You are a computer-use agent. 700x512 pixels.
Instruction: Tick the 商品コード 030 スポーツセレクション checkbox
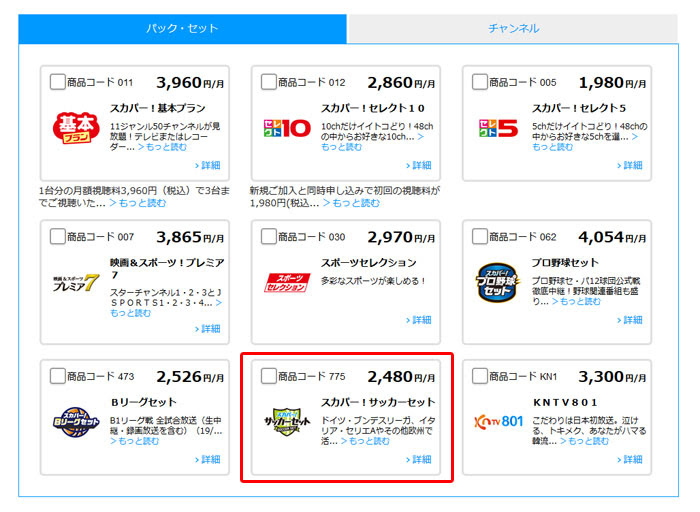(x=269, y=237)
